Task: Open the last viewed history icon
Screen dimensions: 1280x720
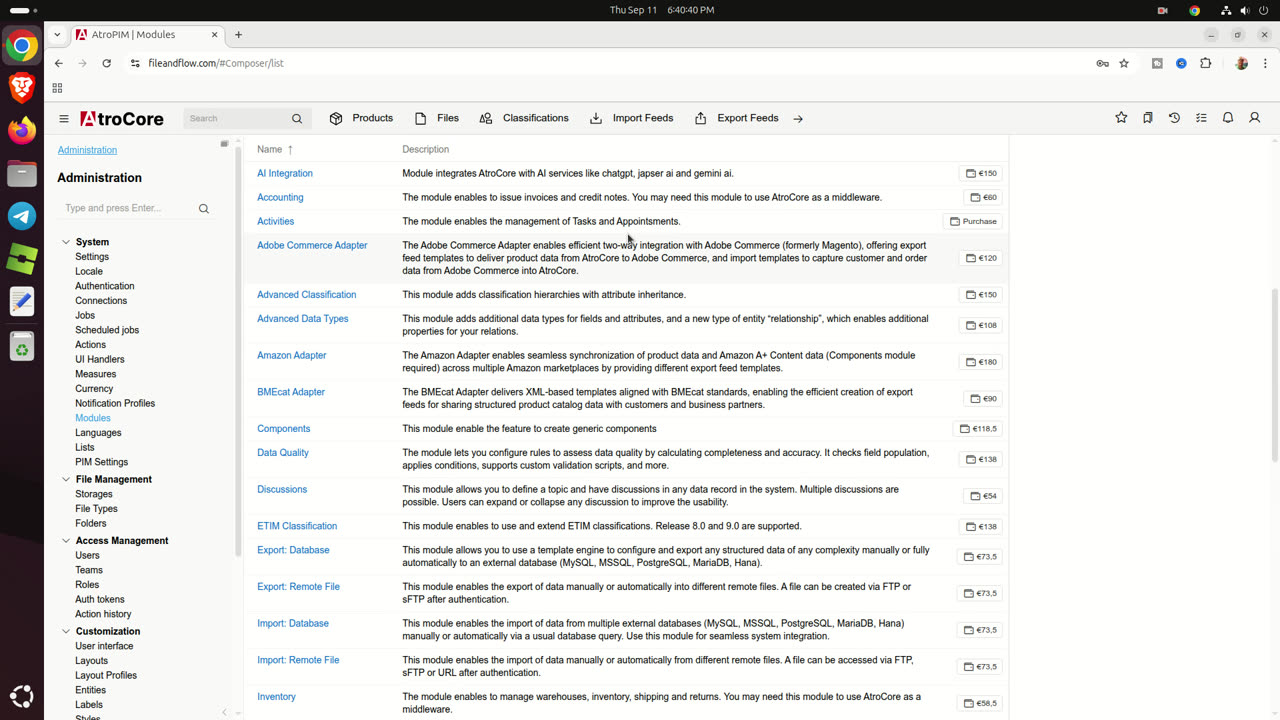Action: tap(1174, 118)
